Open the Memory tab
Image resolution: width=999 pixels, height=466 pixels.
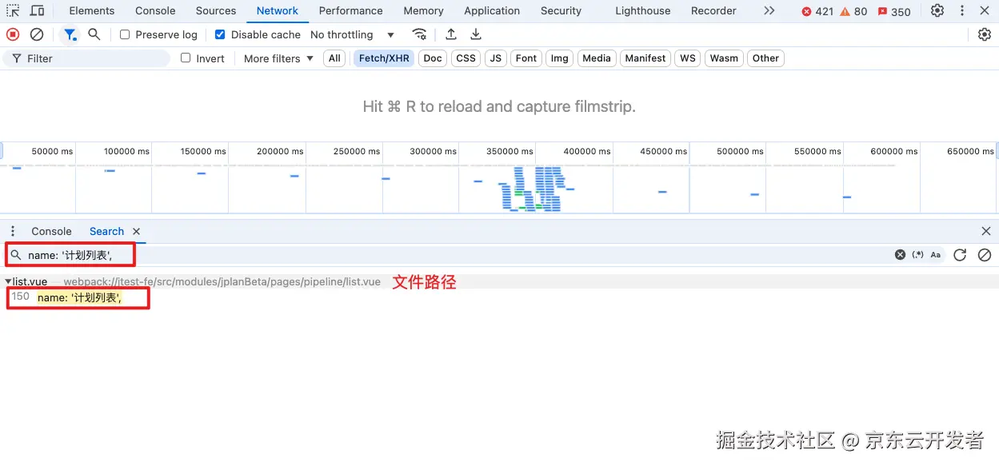click(x=424, y=11)
